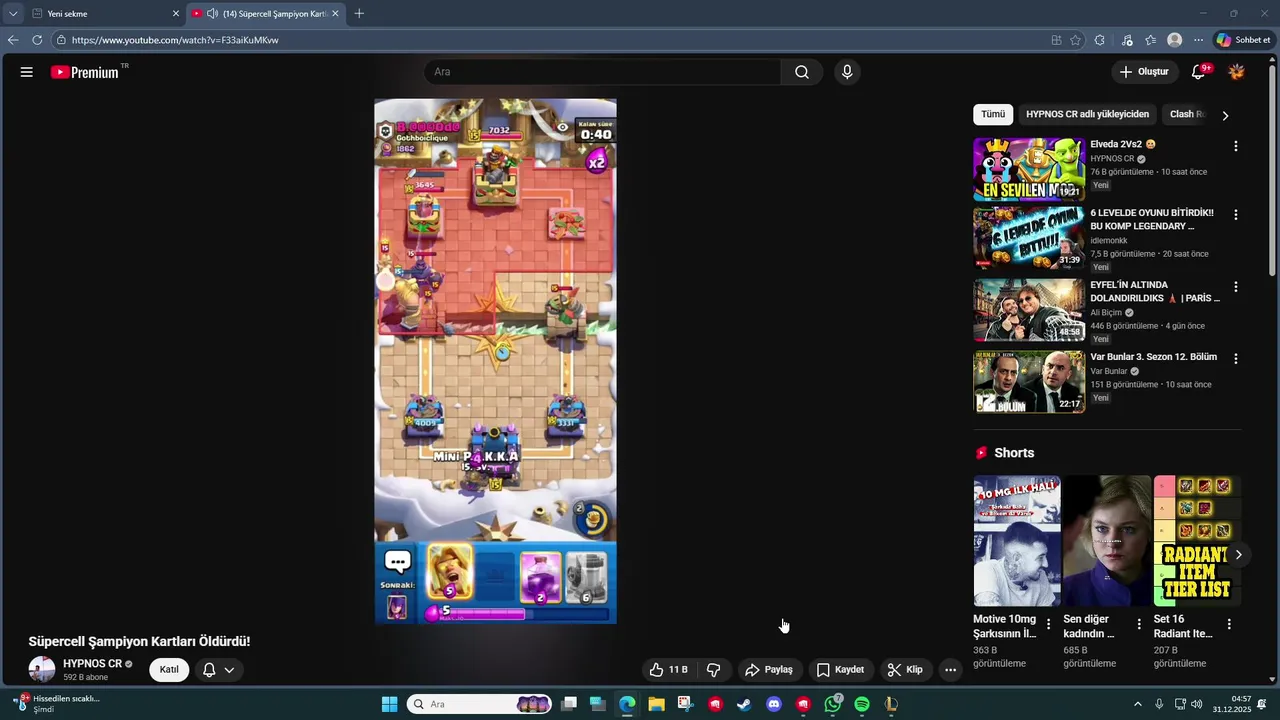Open 'EYFEL'İN ALTINDA DOLANDIRILDIKS' thumbnail
The image size is (1280, 720).
click(x=1029, y=310)
